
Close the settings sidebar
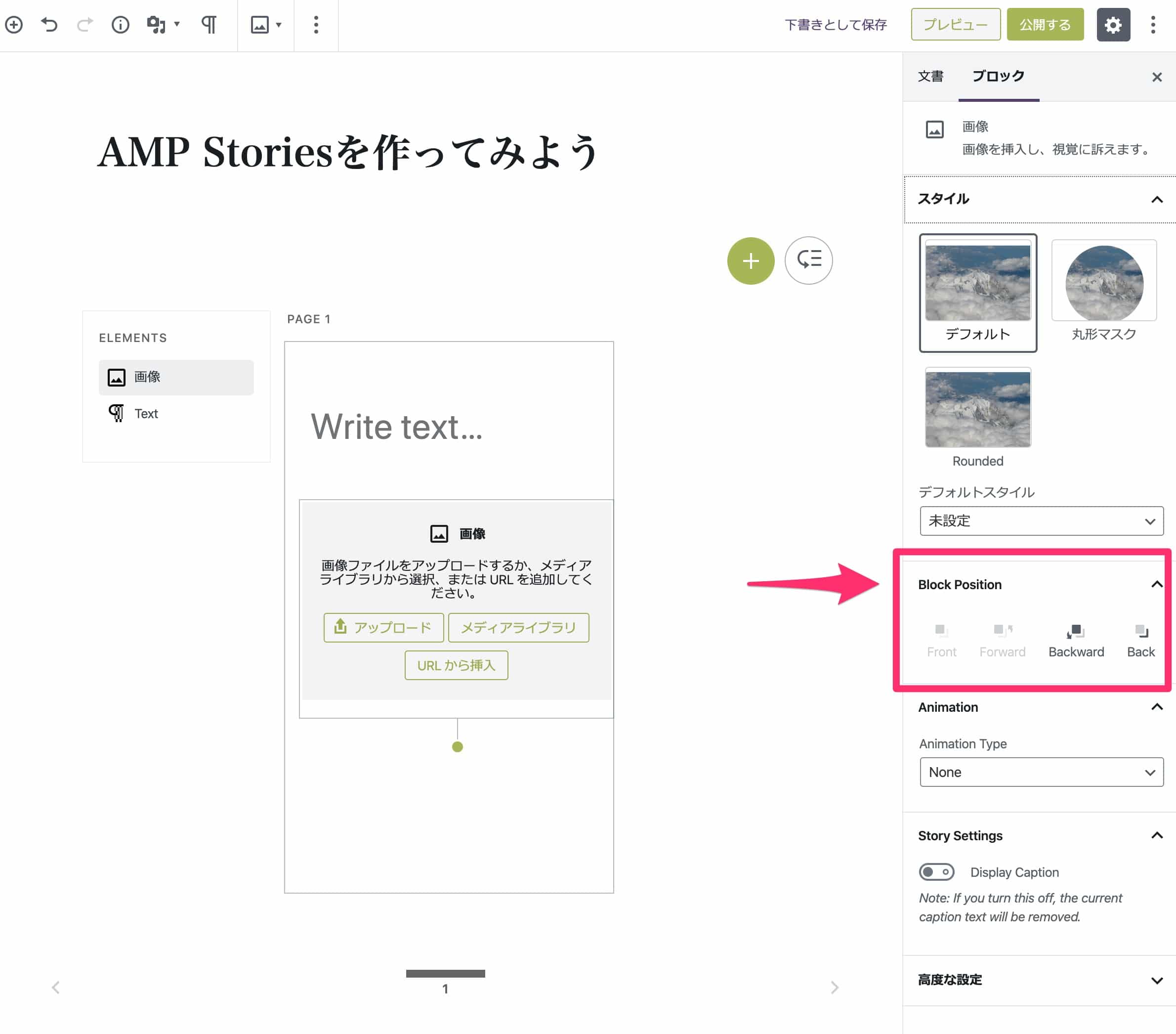[1157, 77]
